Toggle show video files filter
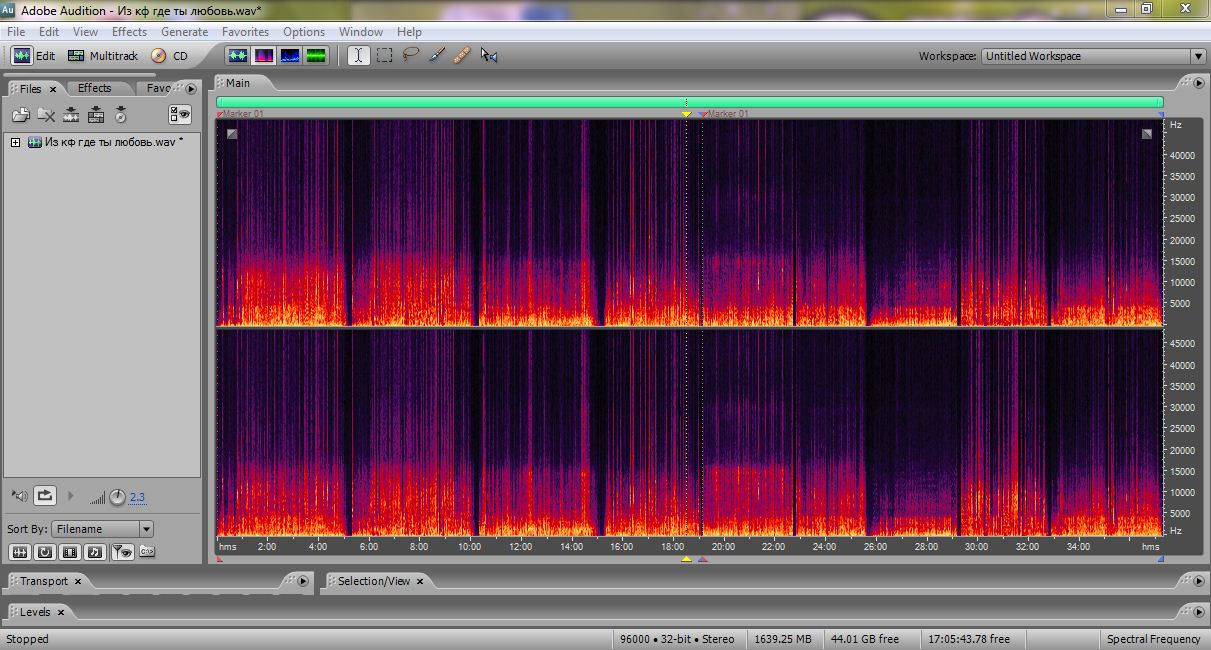Image resolution: width=1211 pixels, height=650 pixels. click(x=70, y=551)
